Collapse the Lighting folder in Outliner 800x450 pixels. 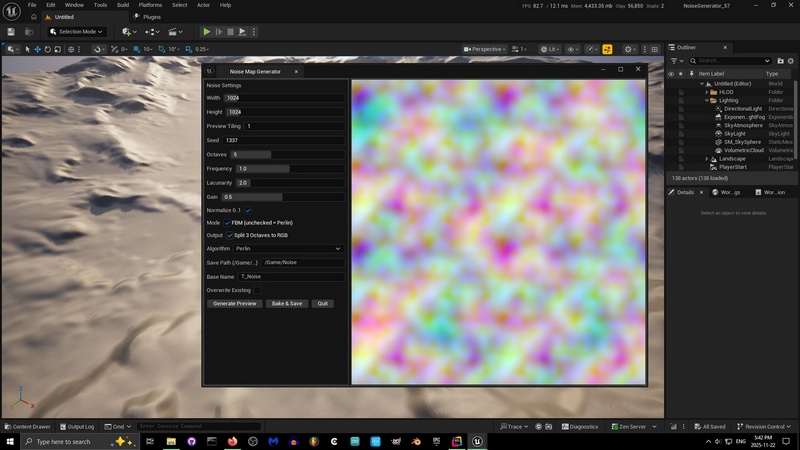coord(706,100)
